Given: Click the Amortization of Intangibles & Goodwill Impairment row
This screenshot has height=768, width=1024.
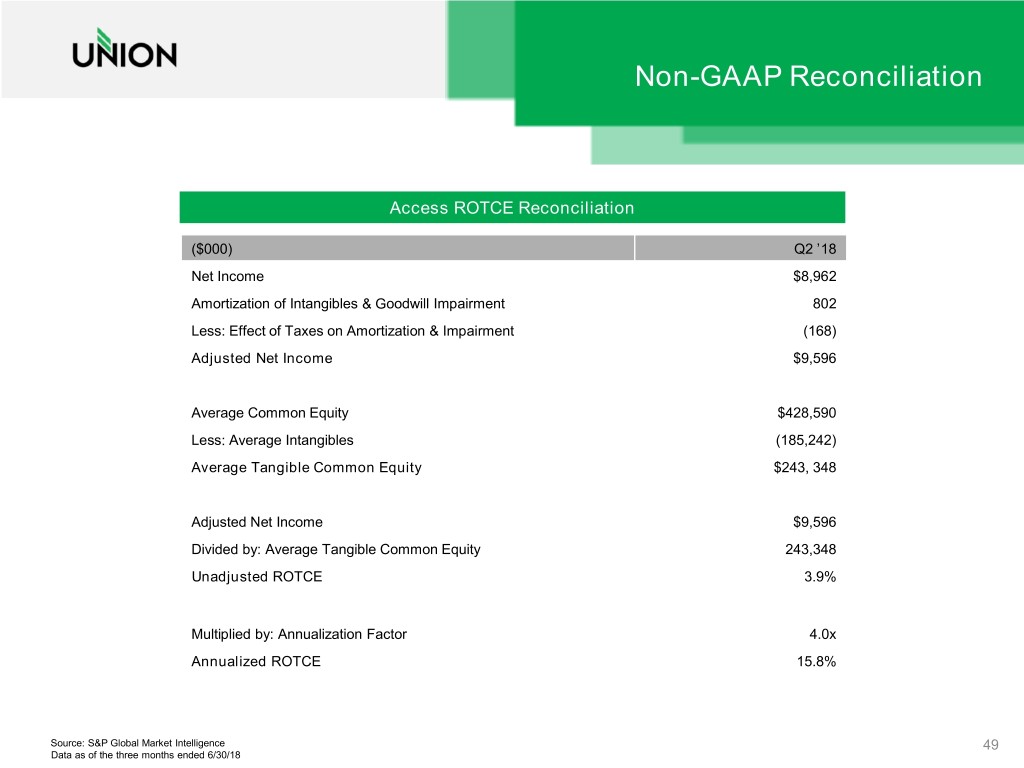Looking at the screenshot, I should (347, 303).
